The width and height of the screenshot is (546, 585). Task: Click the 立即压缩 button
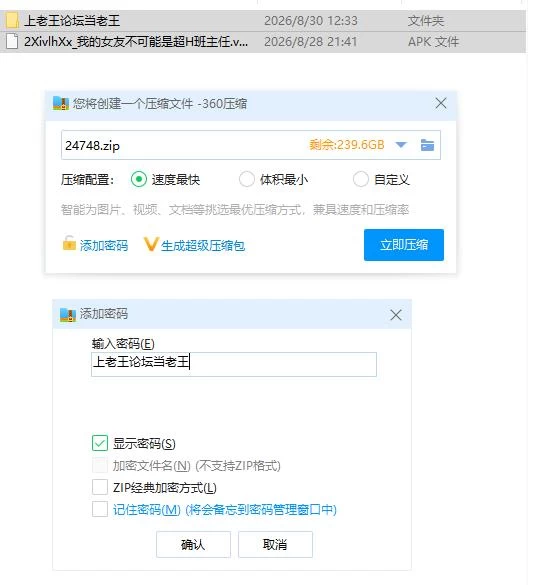click(x=404, y=245)
